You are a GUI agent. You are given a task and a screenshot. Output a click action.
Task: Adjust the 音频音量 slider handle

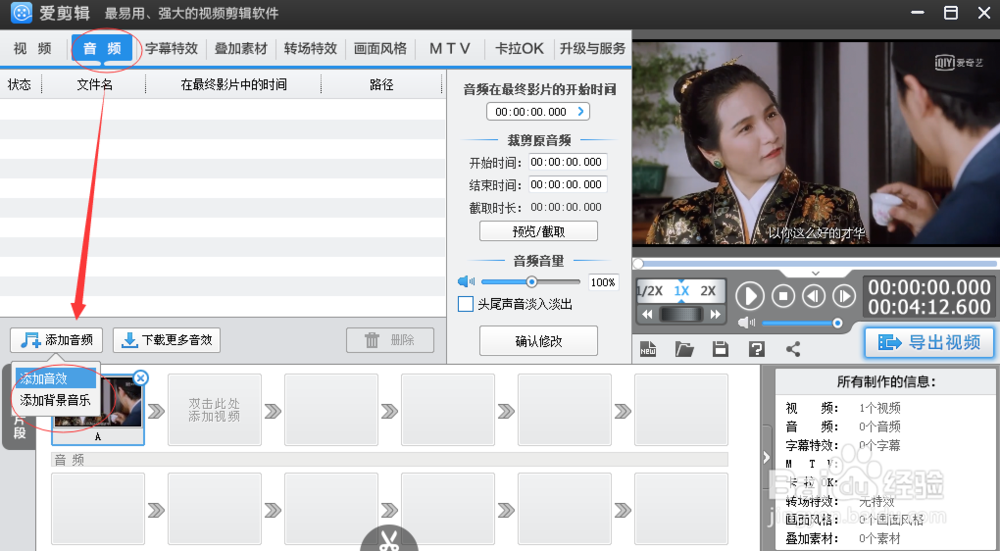pyautogui.click(x=531, y=282)
